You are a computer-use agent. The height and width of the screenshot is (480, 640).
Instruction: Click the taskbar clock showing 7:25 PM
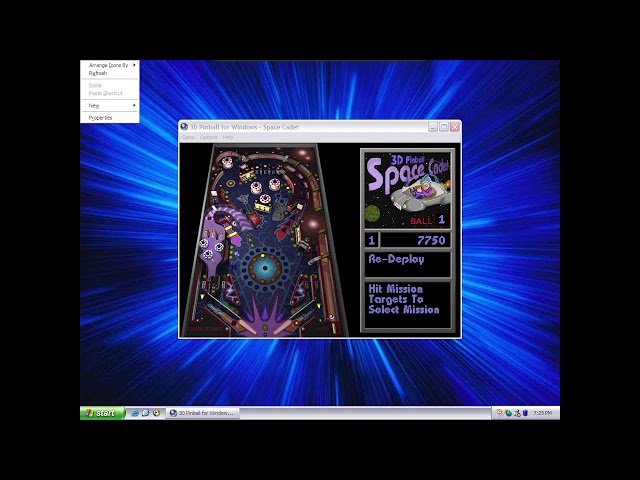(x=543, y=413)
